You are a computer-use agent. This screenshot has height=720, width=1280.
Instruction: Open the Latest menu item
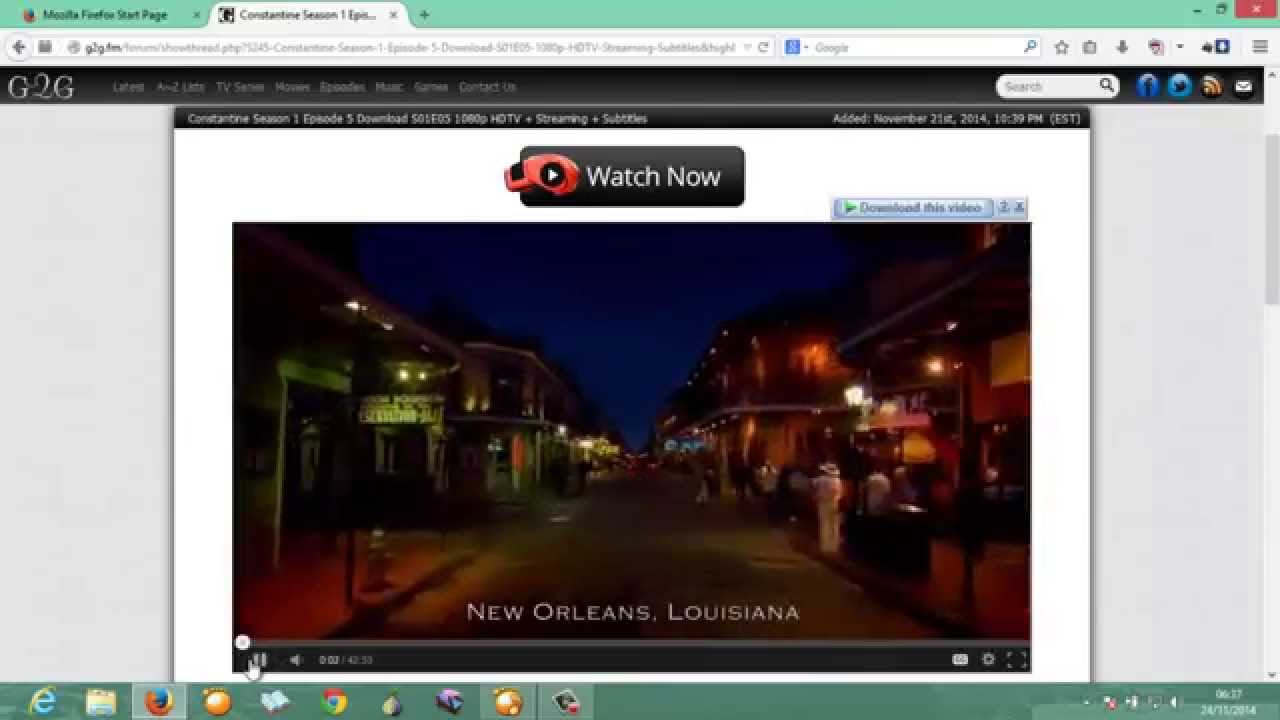(x=128, y=87)
